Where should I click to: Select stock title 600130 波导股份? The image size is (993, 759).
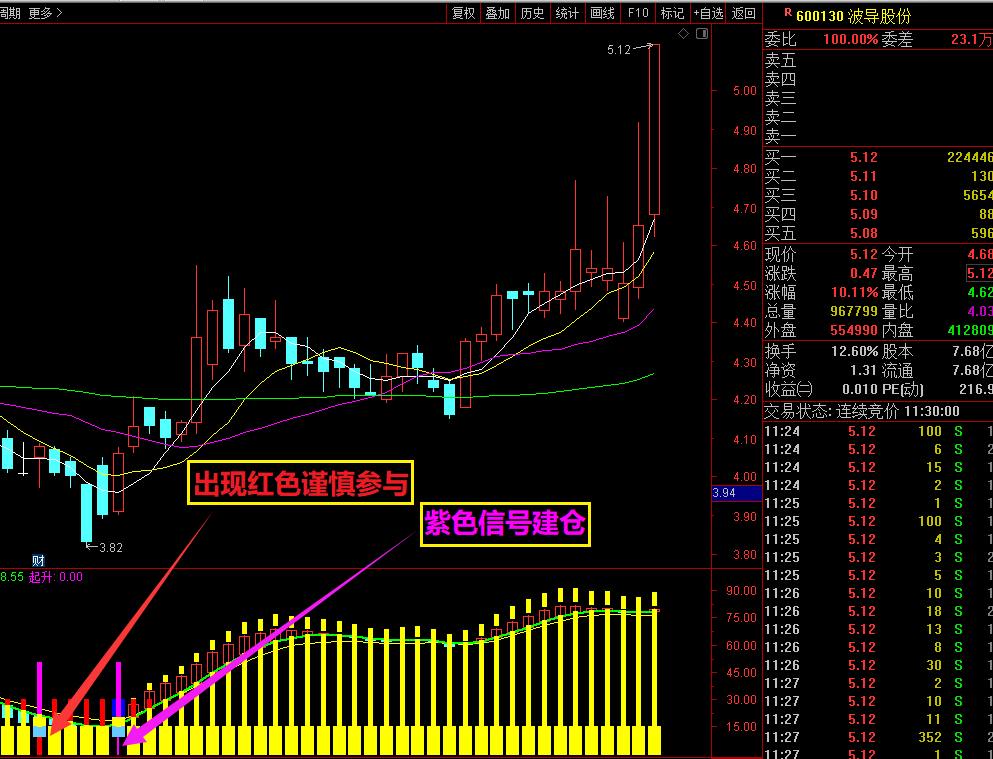[852, 16]
